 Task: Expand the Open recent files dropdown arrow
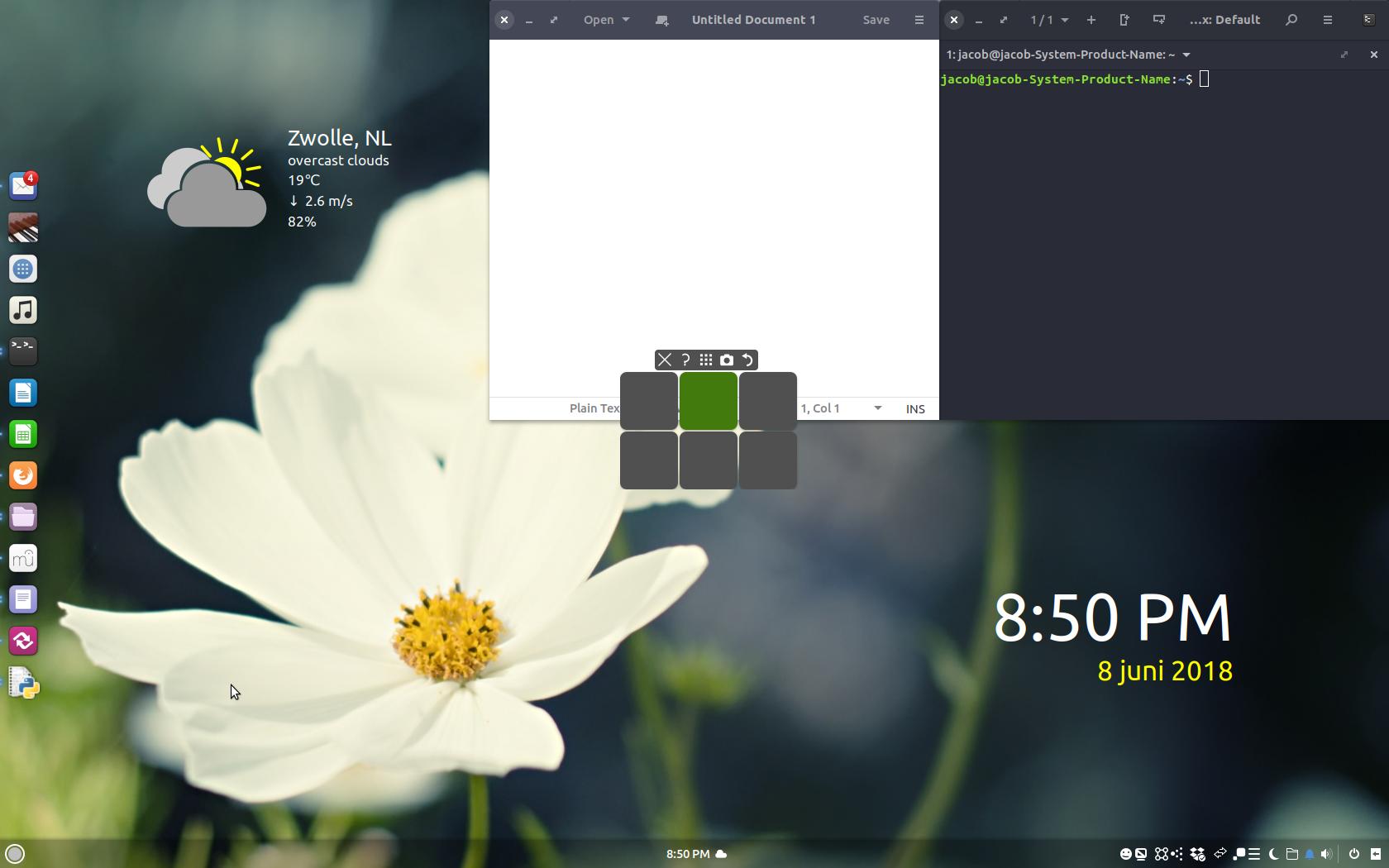626,20
